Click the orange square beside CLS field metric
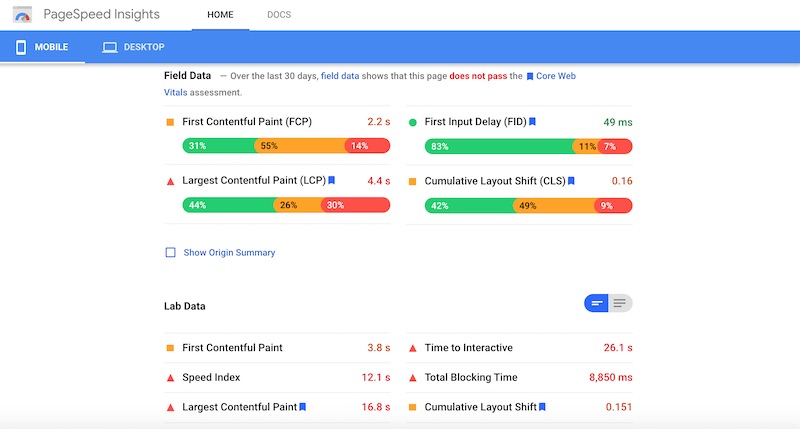The height and width of the screenshot is (429, 800). [x=413, y=181]
